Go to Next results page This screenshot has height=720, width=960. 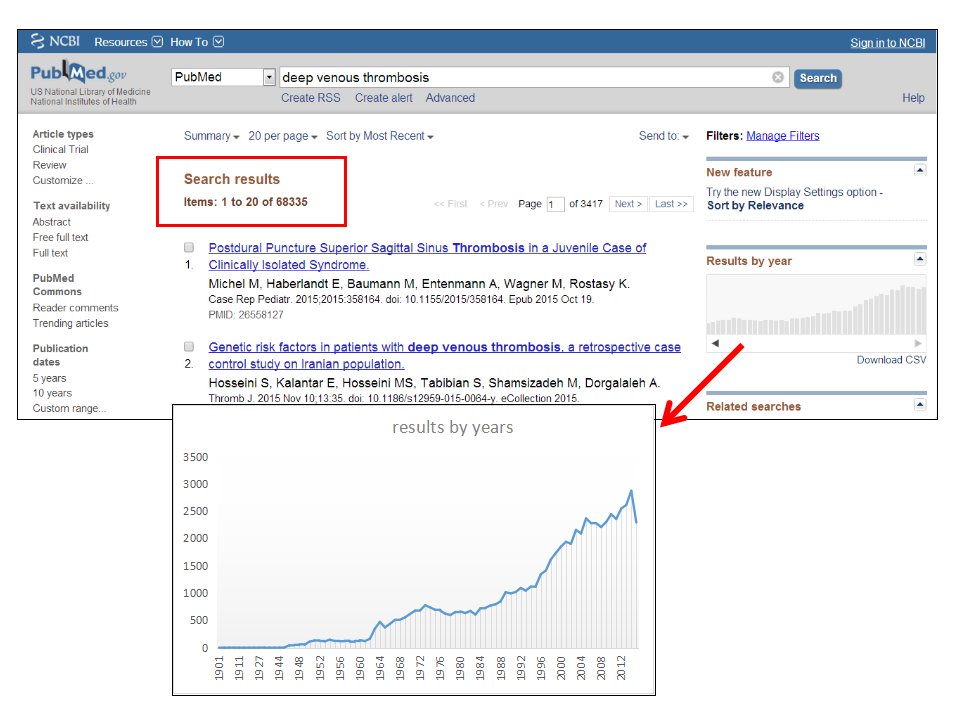[x=628, y=204]
